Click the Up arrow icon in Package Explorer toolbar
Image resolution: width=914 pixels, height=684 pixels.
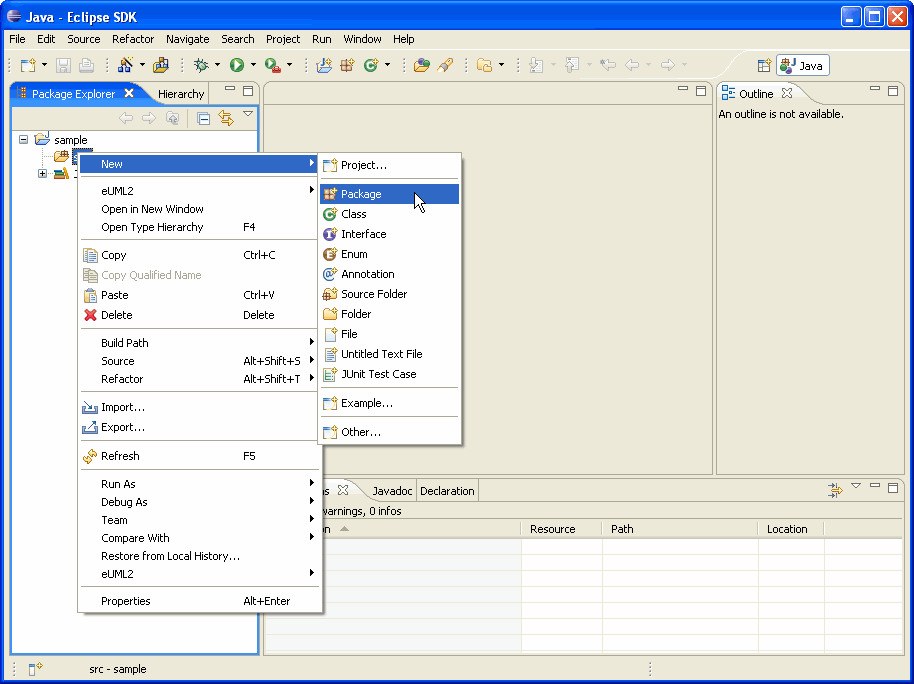click(x=173, y=118)
